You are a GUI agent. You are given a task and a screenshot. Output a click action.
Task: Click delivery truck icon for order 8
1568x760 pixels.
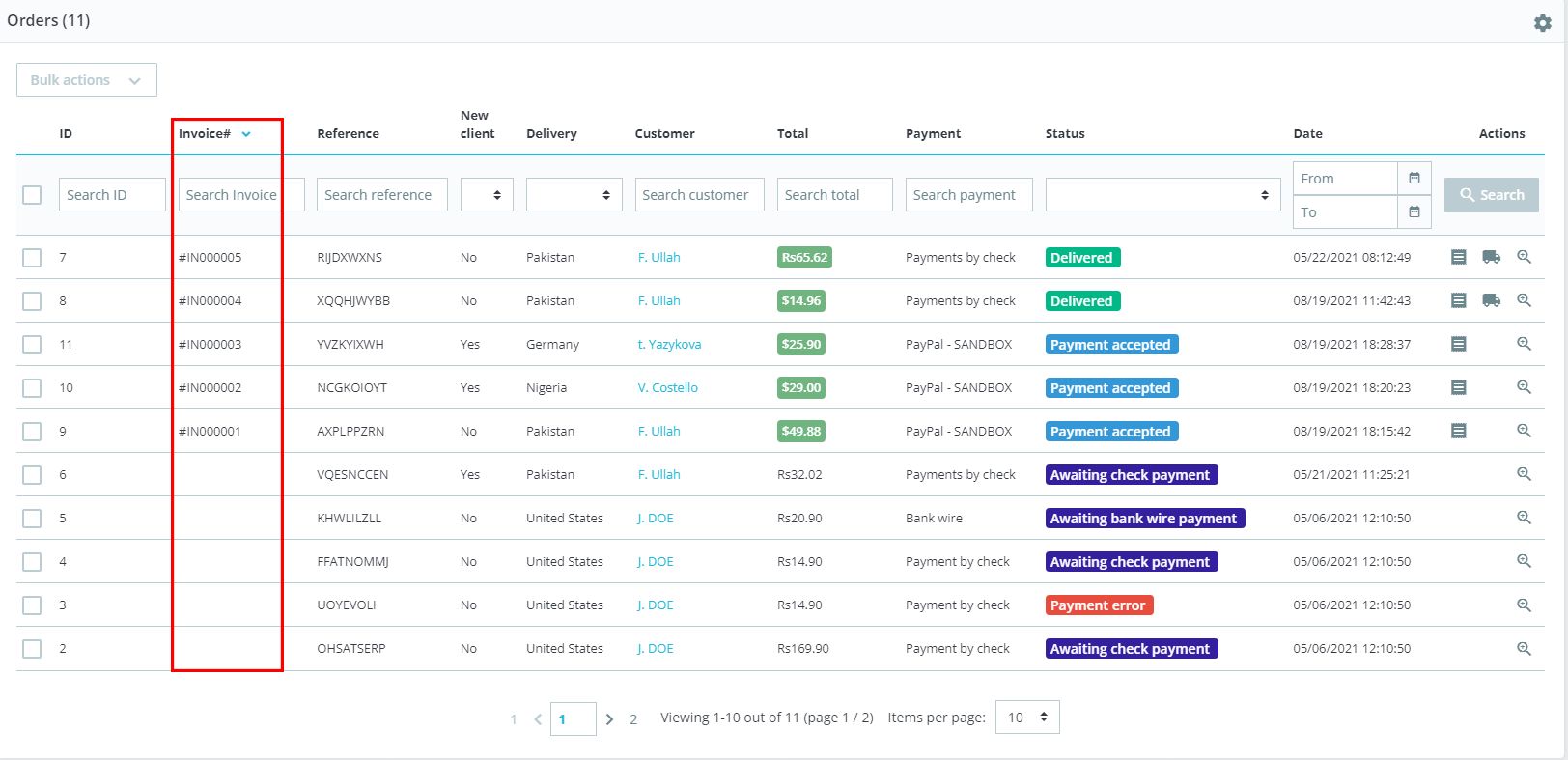click(x=1491, y=300)
